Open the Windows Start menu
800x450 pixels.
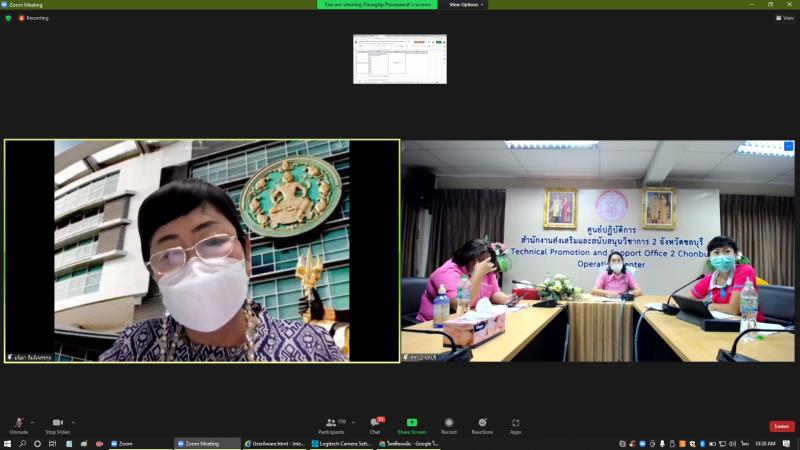(x=7, y=444)
